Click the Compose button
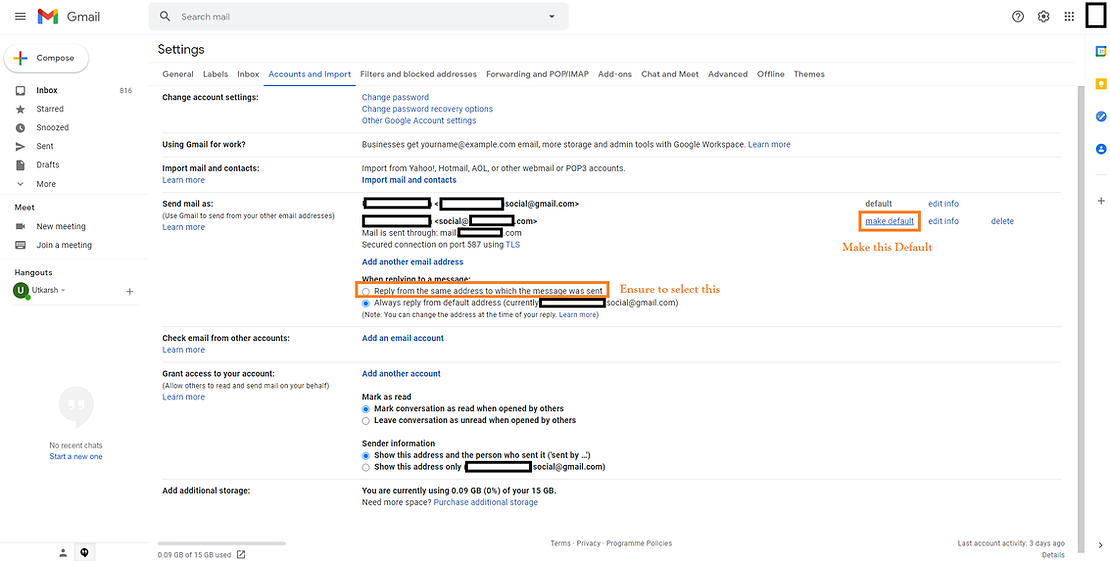 tap(46, 58)
